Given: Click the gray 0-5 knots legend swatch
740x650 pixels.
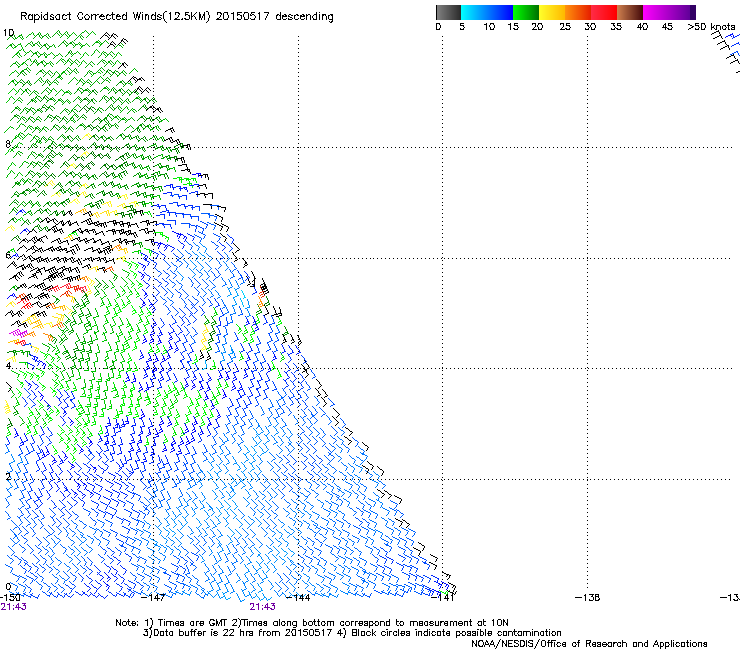Looking at the screenshot, I should coord(448,12).
